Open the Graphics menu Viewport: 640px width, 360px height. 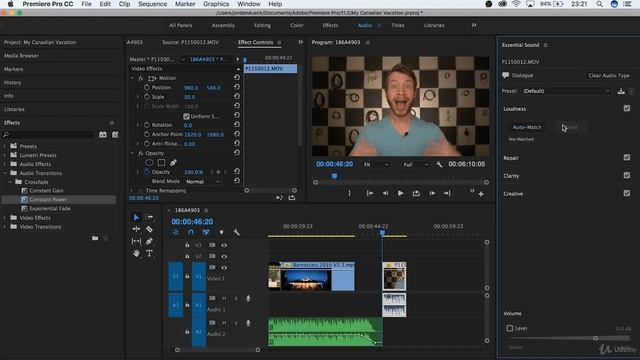pyautogui.click(x=216, y=4)
